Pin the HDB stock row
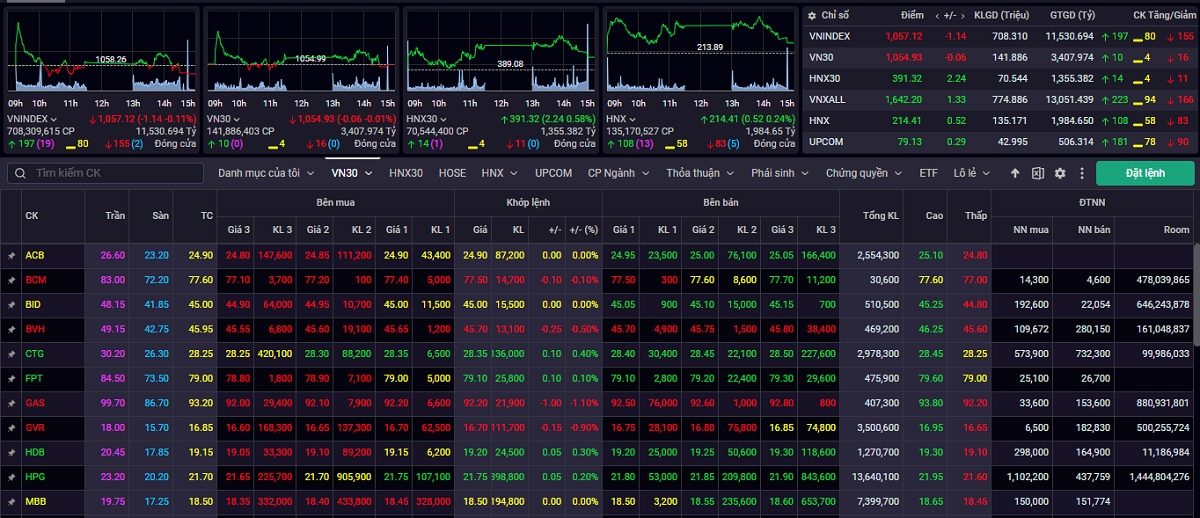Image resolution: width=1200 pixels, height=518 pixels. point(11,451)
